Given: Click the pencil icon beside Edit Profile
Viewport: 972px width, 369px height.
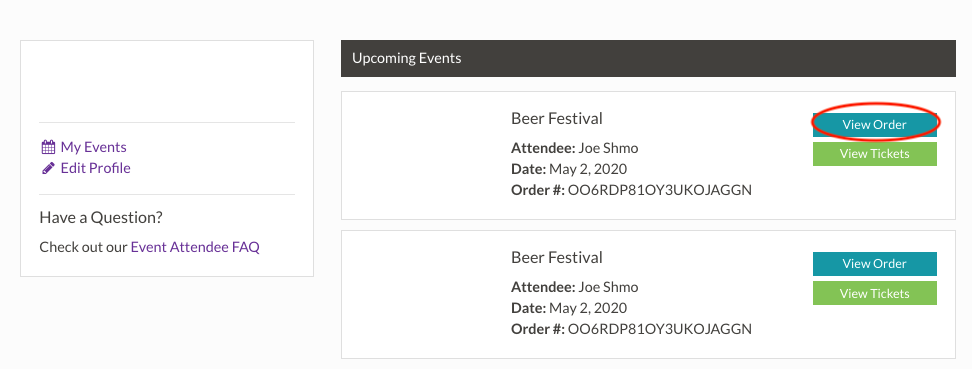Looking at the screenshot, I should (48, 169).
